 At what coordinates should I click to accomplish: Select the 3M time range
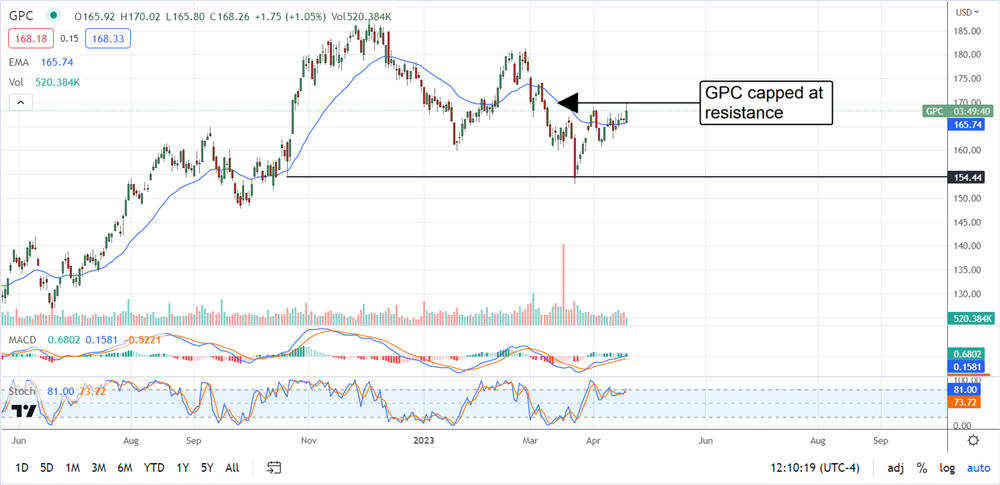(98, 468)
